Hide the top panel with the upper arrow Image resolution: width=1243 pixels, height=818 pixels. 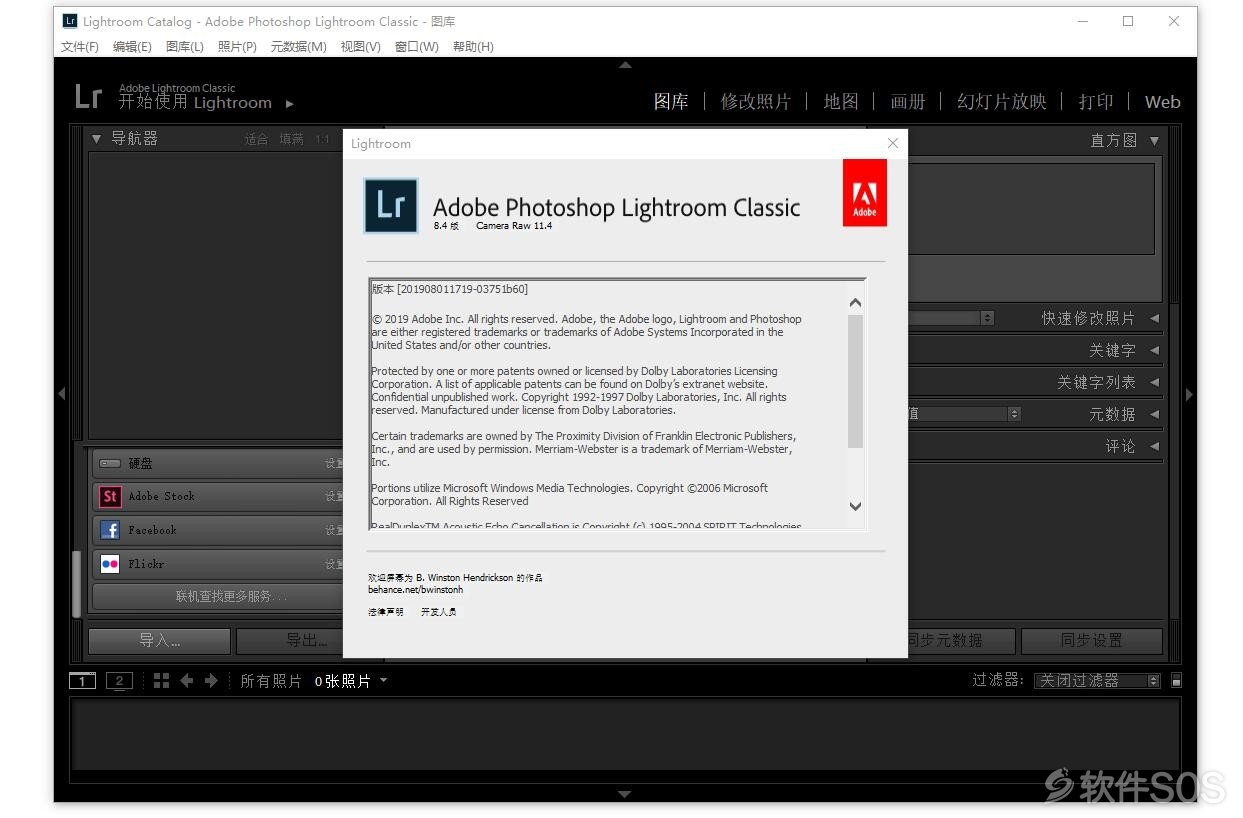pyautogui.click(x=625, y=64)
